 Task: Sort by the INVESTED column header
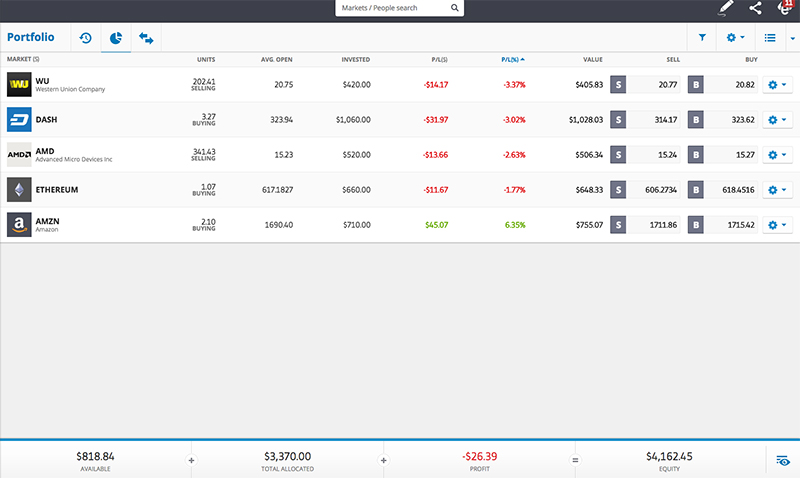(356, 60)
